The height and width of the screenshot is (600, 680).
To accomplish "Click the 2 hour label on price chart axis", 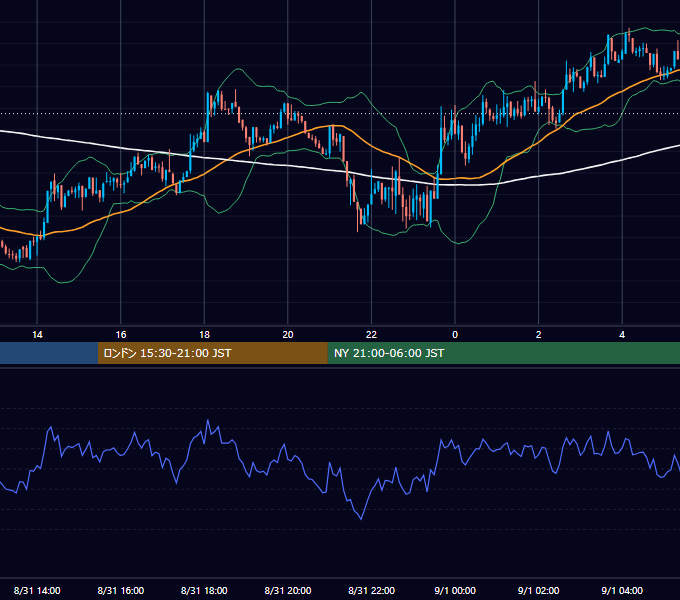I will click(x=539, y=335).
